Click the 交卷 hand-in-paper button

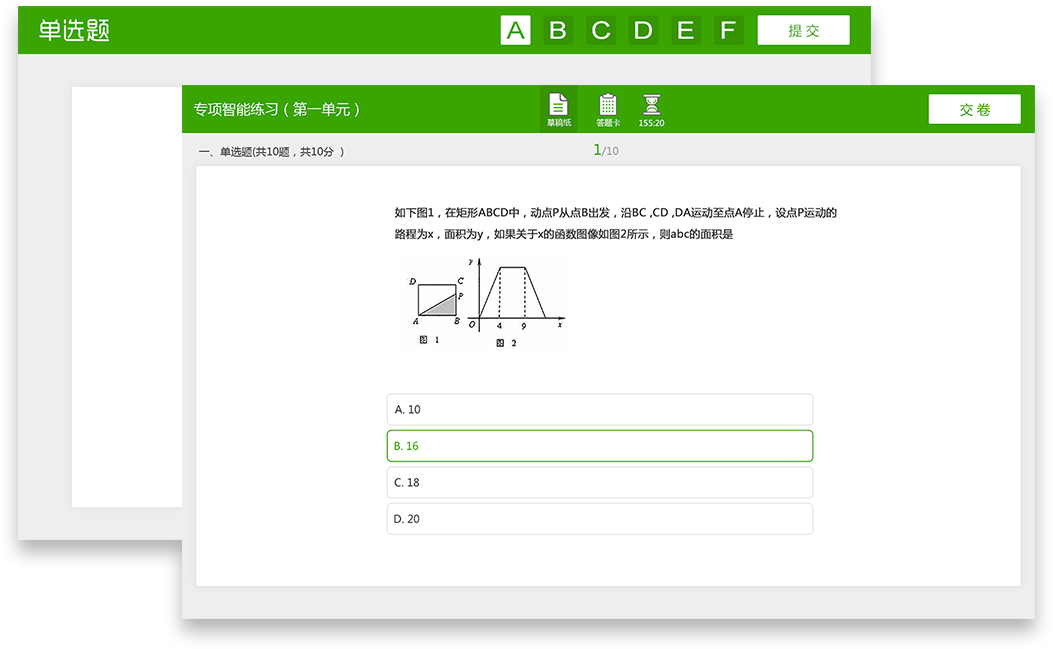(x=974, y=109)
